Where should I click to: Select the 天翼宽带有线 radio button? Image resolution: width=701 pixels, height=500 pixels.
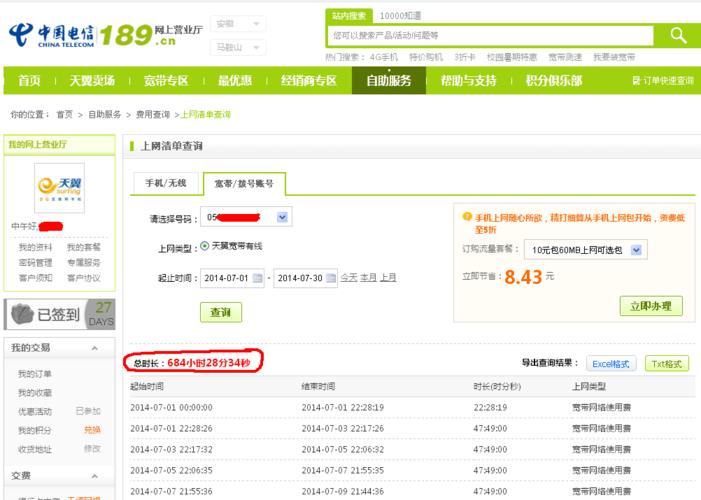tap(205, 245)
